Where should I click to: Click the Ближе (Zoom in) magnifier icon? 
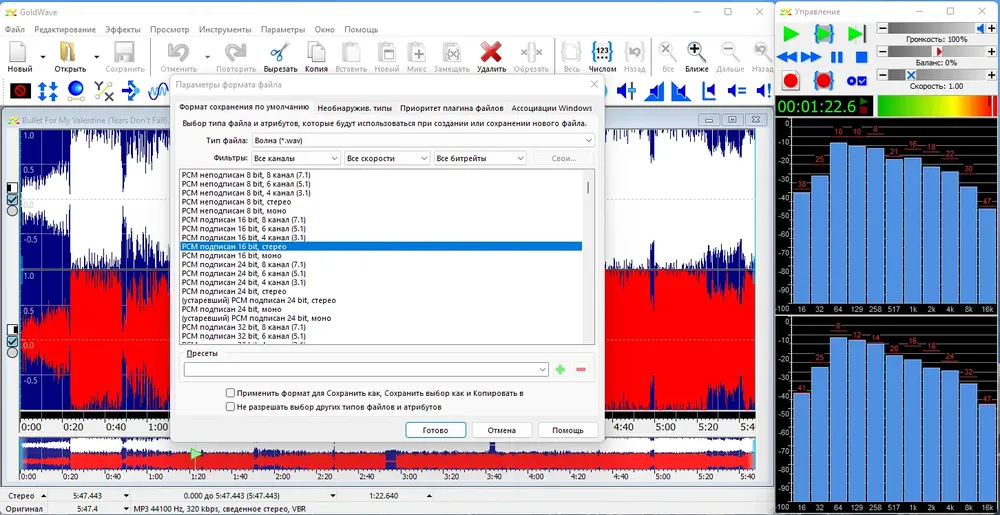click(x=696, y=52)
